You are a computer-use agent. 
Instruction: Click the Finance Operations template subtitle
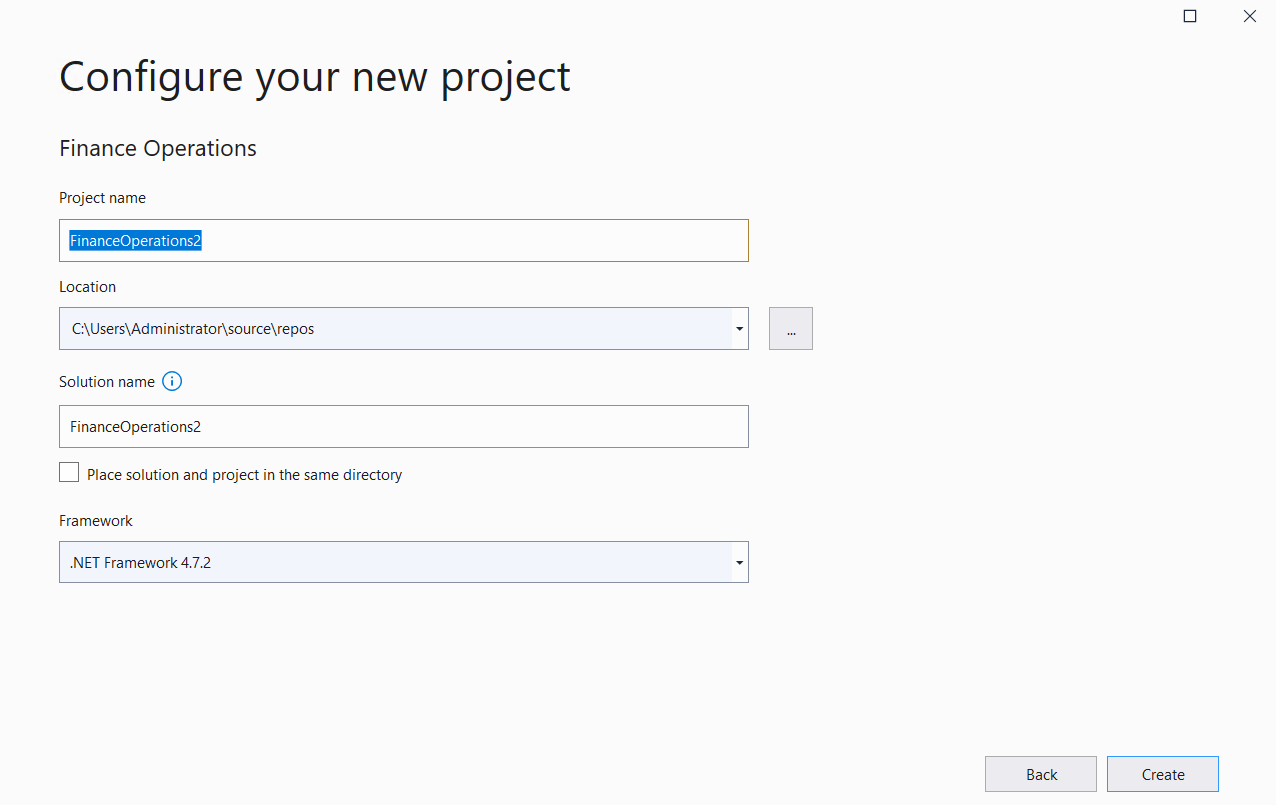pos(158,149)
